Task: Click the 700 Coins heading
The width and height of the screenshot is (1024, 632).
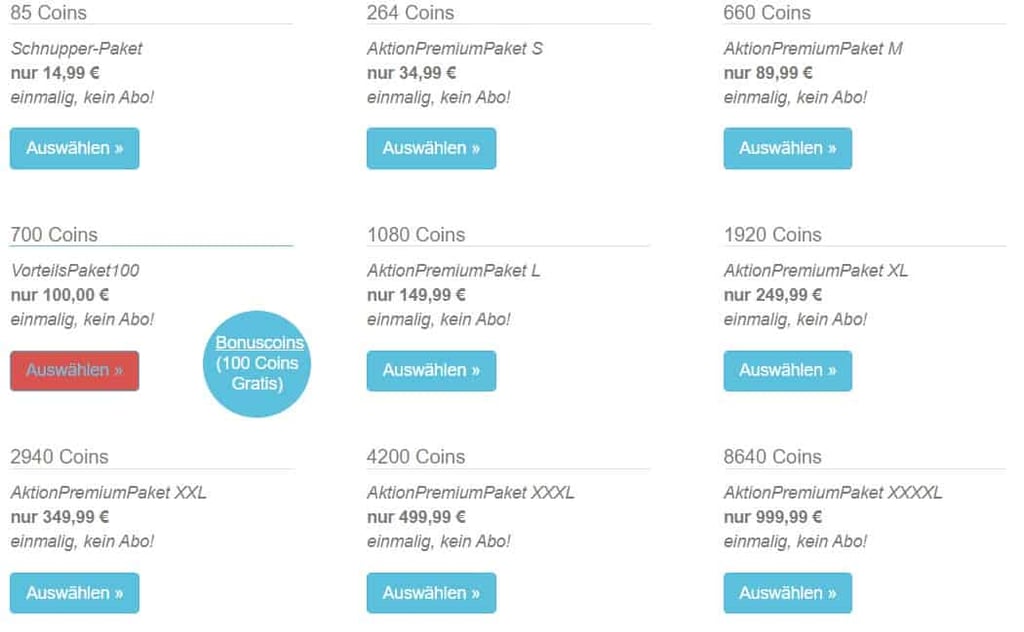Action: 54,235
